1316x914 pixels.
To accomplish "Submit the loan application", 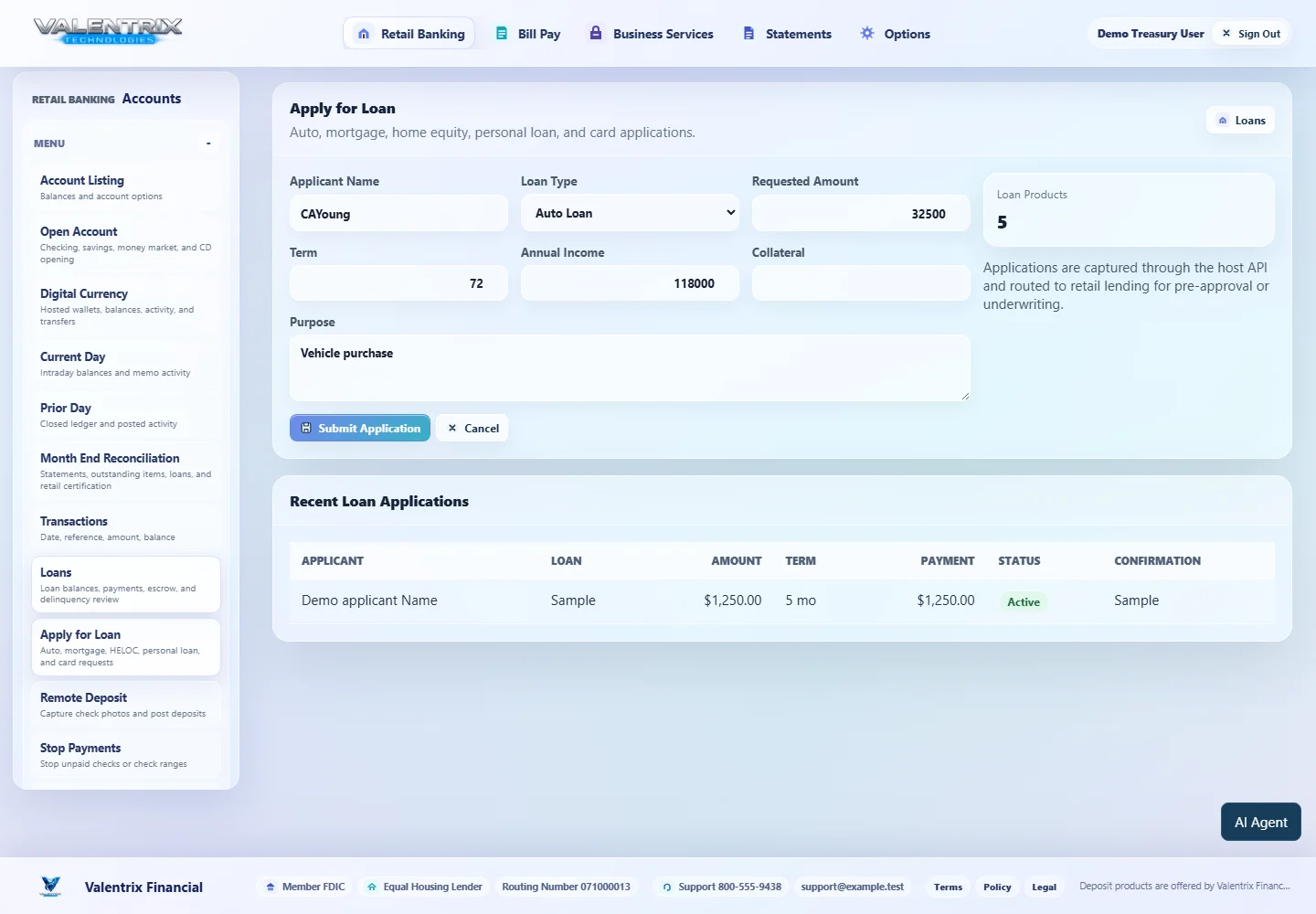I will pos(360,428).
